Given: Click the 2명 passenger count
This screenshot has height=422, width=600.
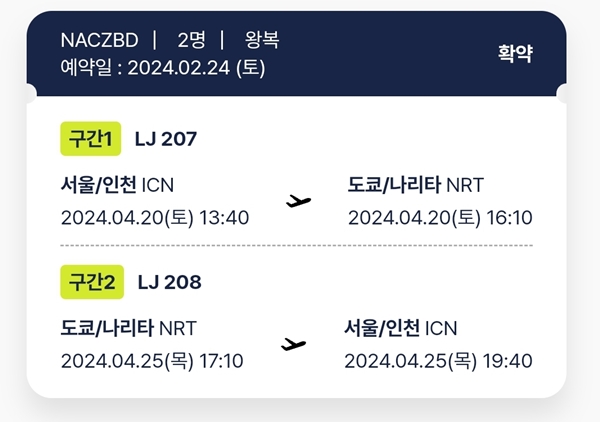Looking at the screenshot, I should coord(191,40).
